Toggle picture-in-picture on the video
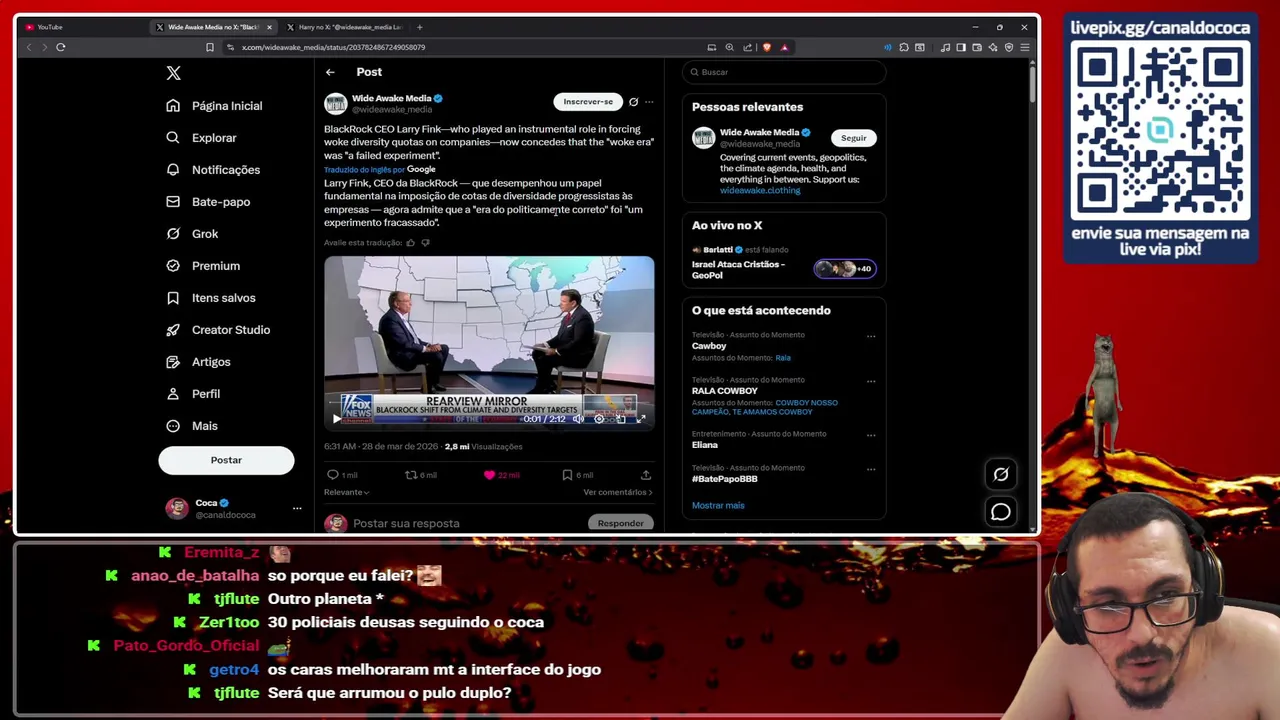 coord(620,419)
